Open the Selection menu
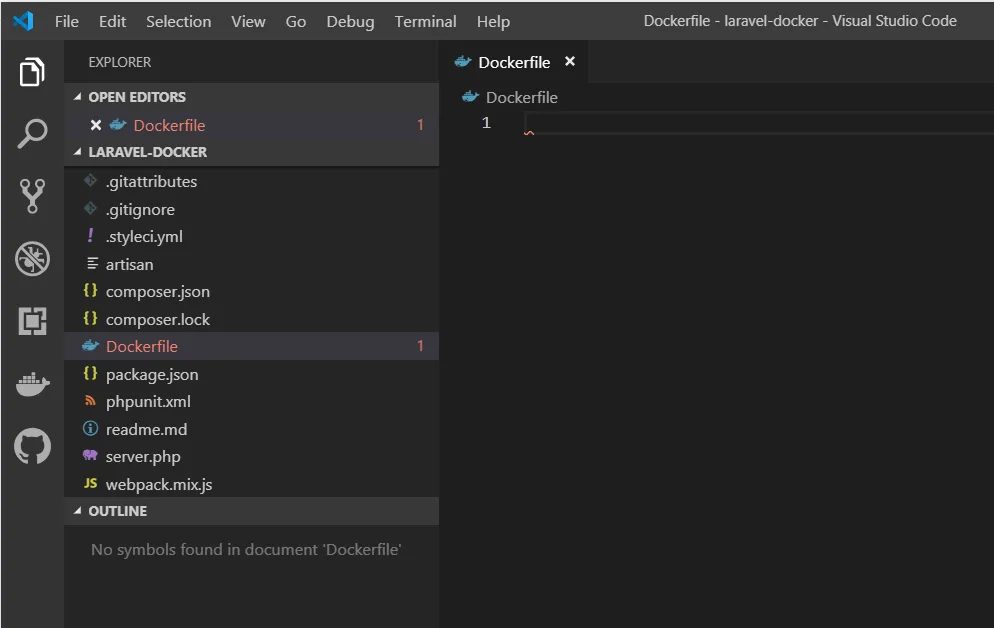The height and width of the screenshot is (628, 994). 179,22
